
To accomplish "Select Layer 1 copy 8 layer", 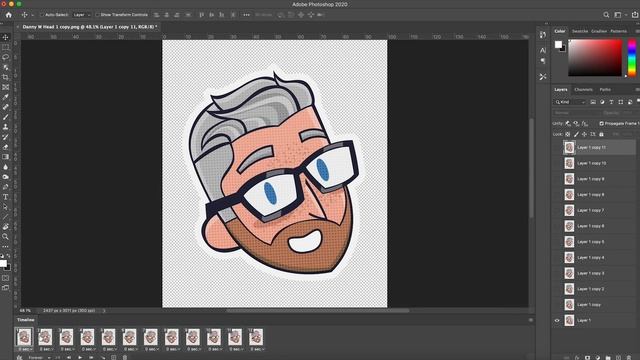I will 594,195.
